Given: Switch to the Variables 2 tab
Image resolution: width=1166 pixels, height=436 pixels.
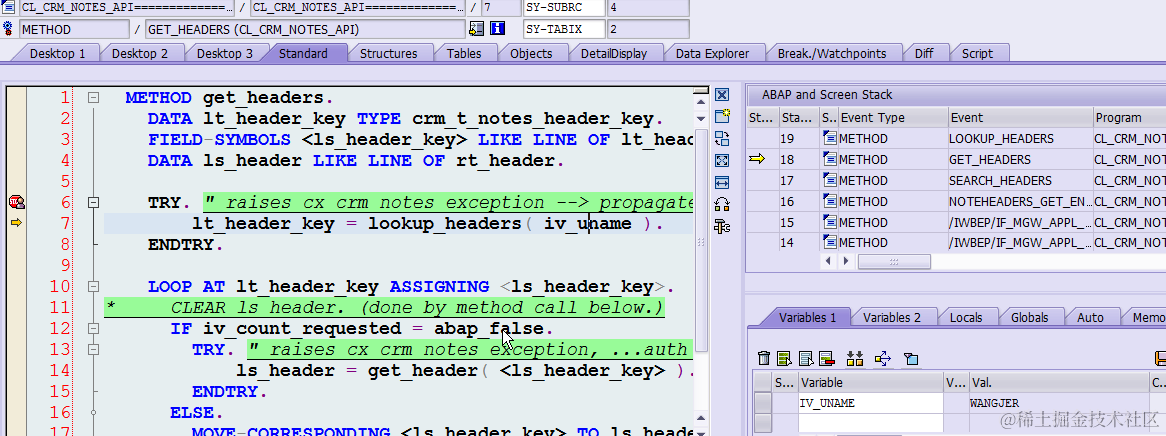Looking at the screenshot, I should (892, 317).
